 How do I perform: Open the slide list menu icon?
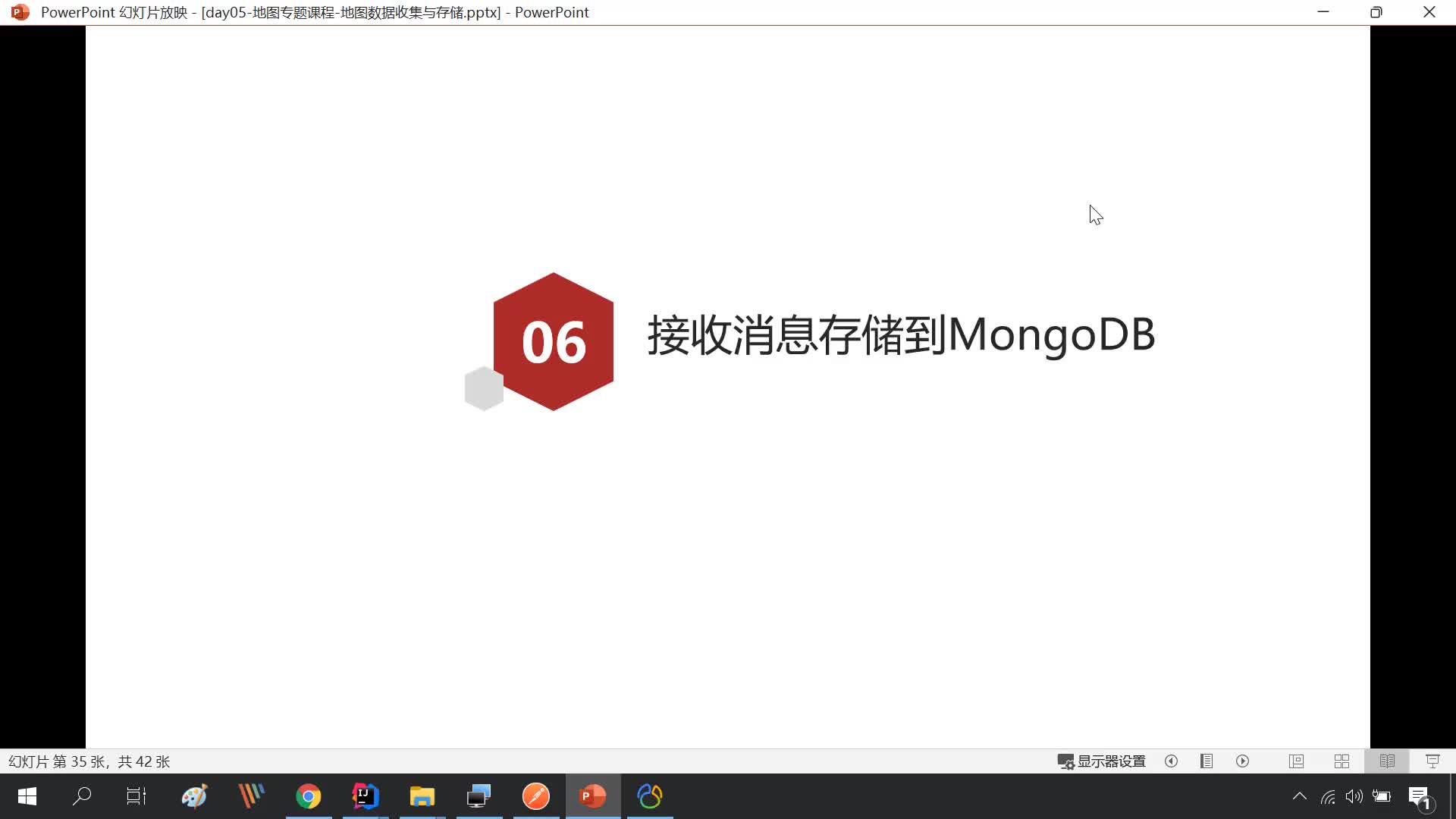pos(1207,761)
